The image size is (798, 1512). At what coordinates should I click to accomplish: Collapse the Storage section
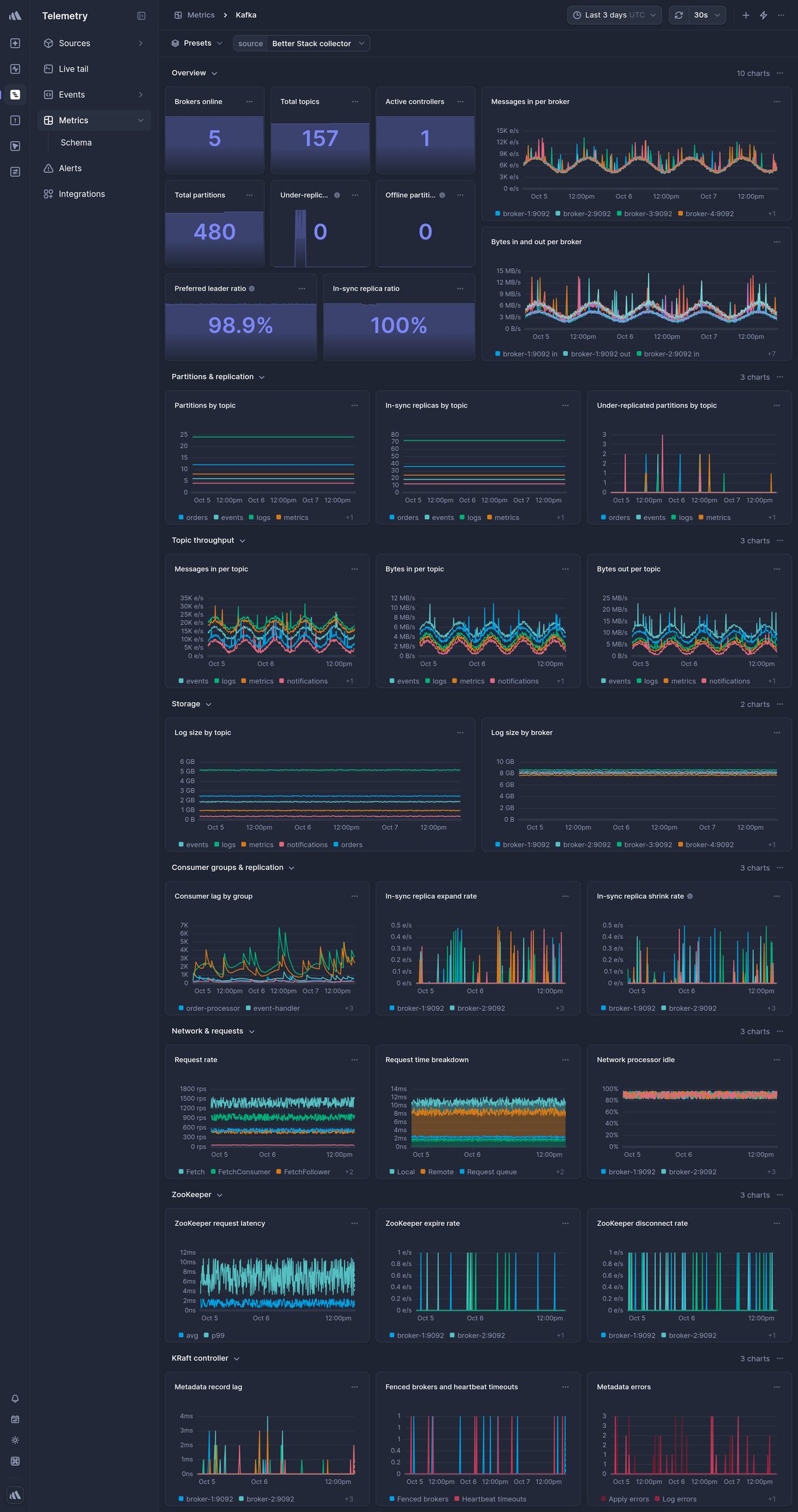[x=191, y=704]
